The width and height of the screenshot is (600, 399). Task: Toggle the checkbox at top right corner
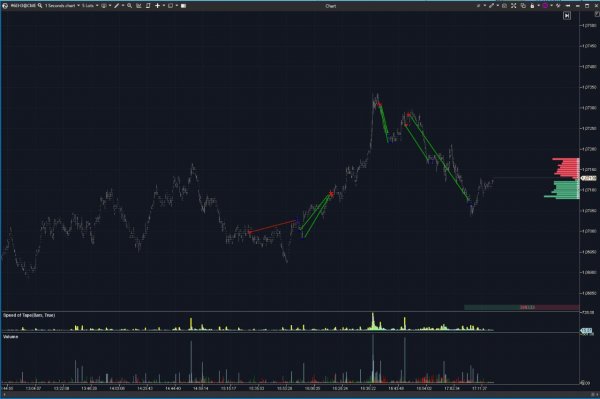596,14
